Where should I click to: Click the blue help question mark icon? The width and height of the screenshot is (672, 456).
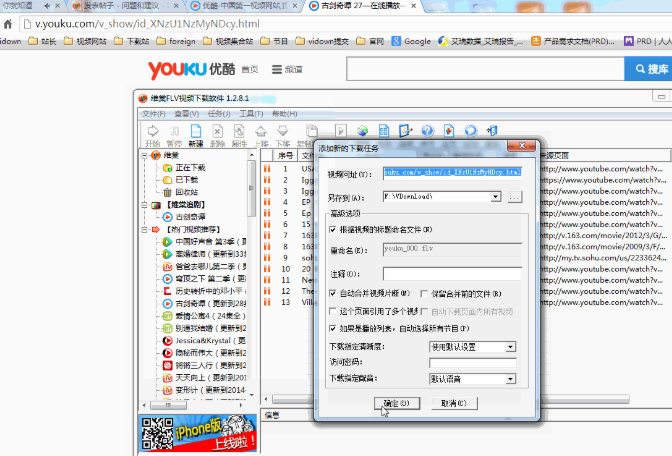click(x=426, y=131)
